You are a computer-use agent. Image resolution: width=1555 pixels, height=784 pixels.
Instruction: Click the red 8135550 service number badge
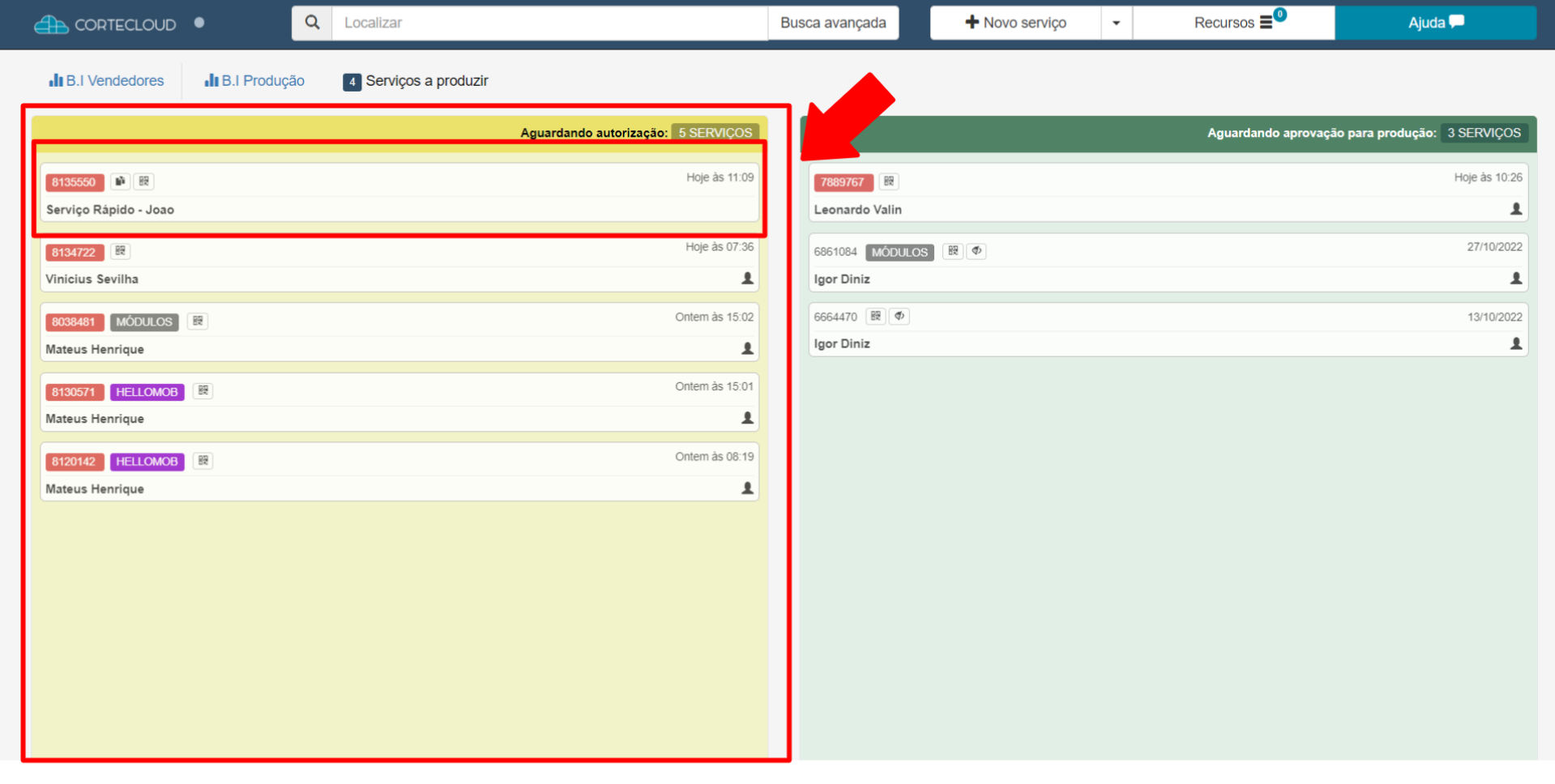coord(74,182)
